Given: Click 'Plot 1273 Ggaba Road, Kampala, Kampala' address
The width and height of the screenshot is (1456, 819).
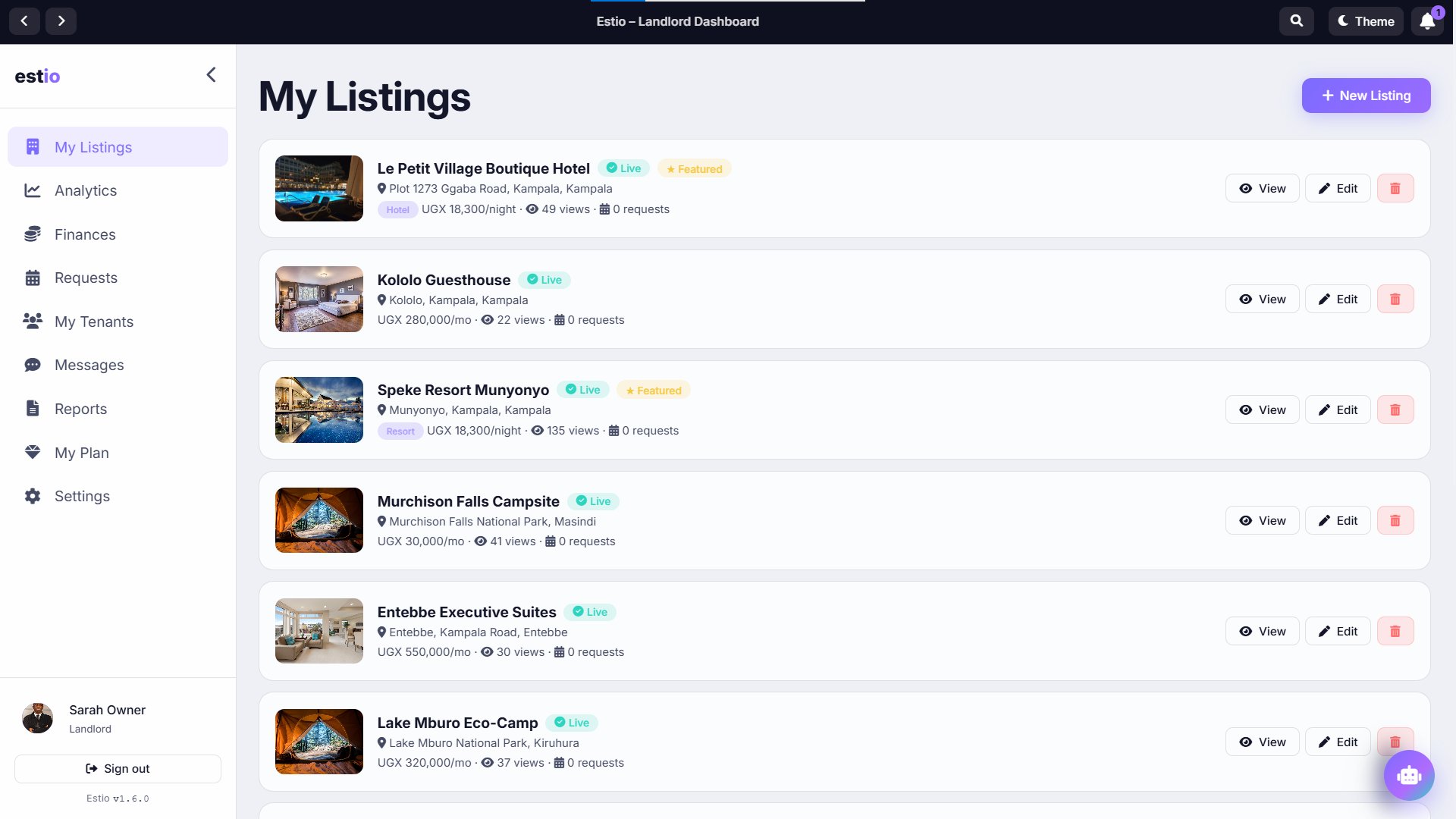Looking at the screenshot, I should pyautogui.click(x=500, y=189).
